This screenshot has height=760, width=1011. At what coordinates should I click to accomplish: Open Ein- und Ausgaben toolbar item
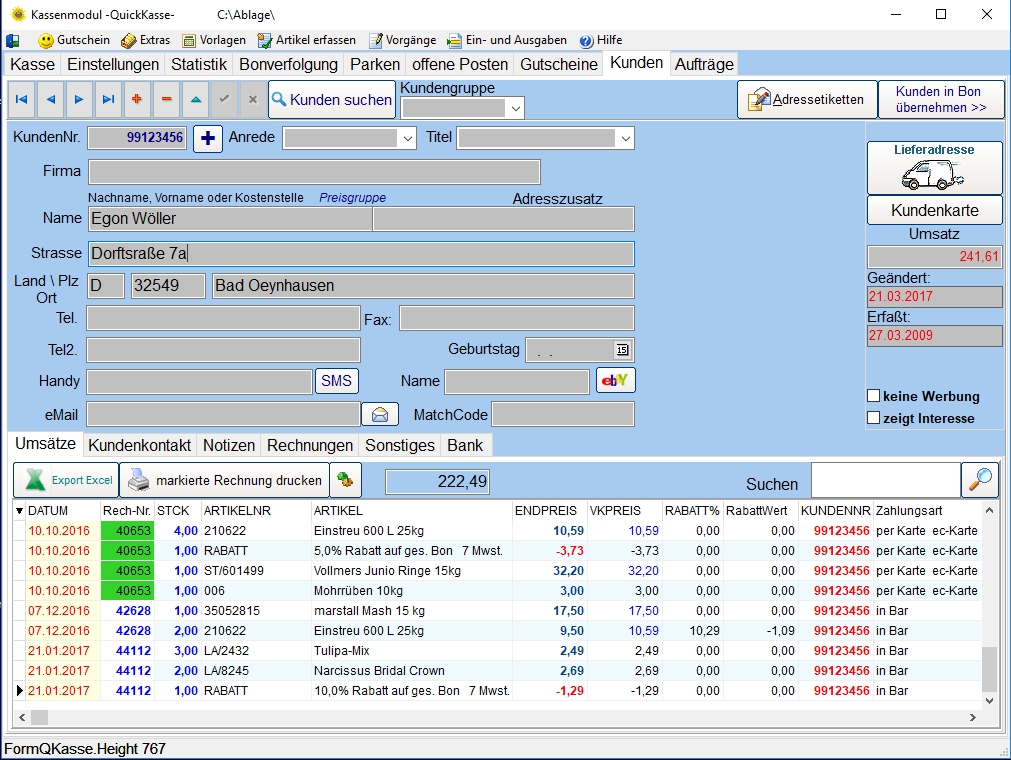click(x=507, y=41)
